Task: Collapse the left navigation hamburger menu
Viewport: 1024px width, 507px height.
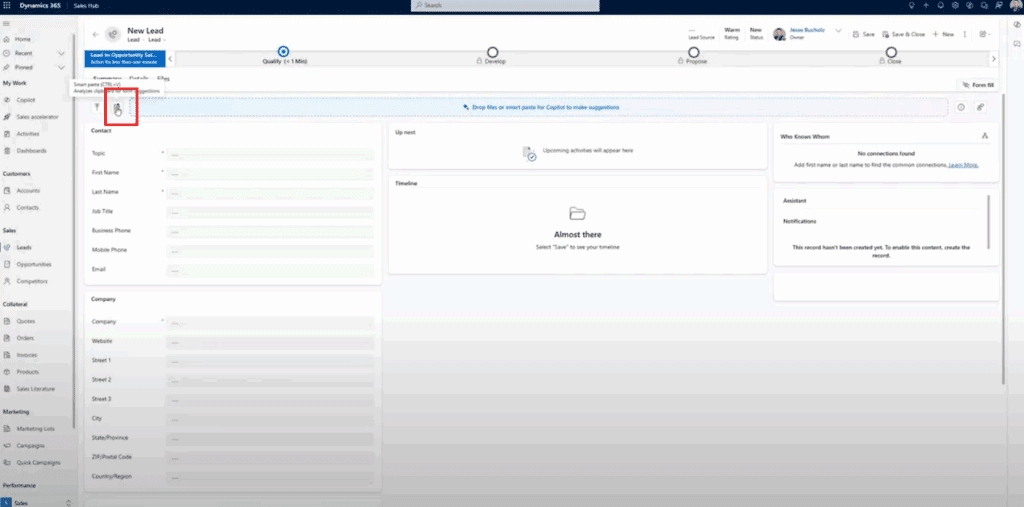Action: (x=7, y=24)
